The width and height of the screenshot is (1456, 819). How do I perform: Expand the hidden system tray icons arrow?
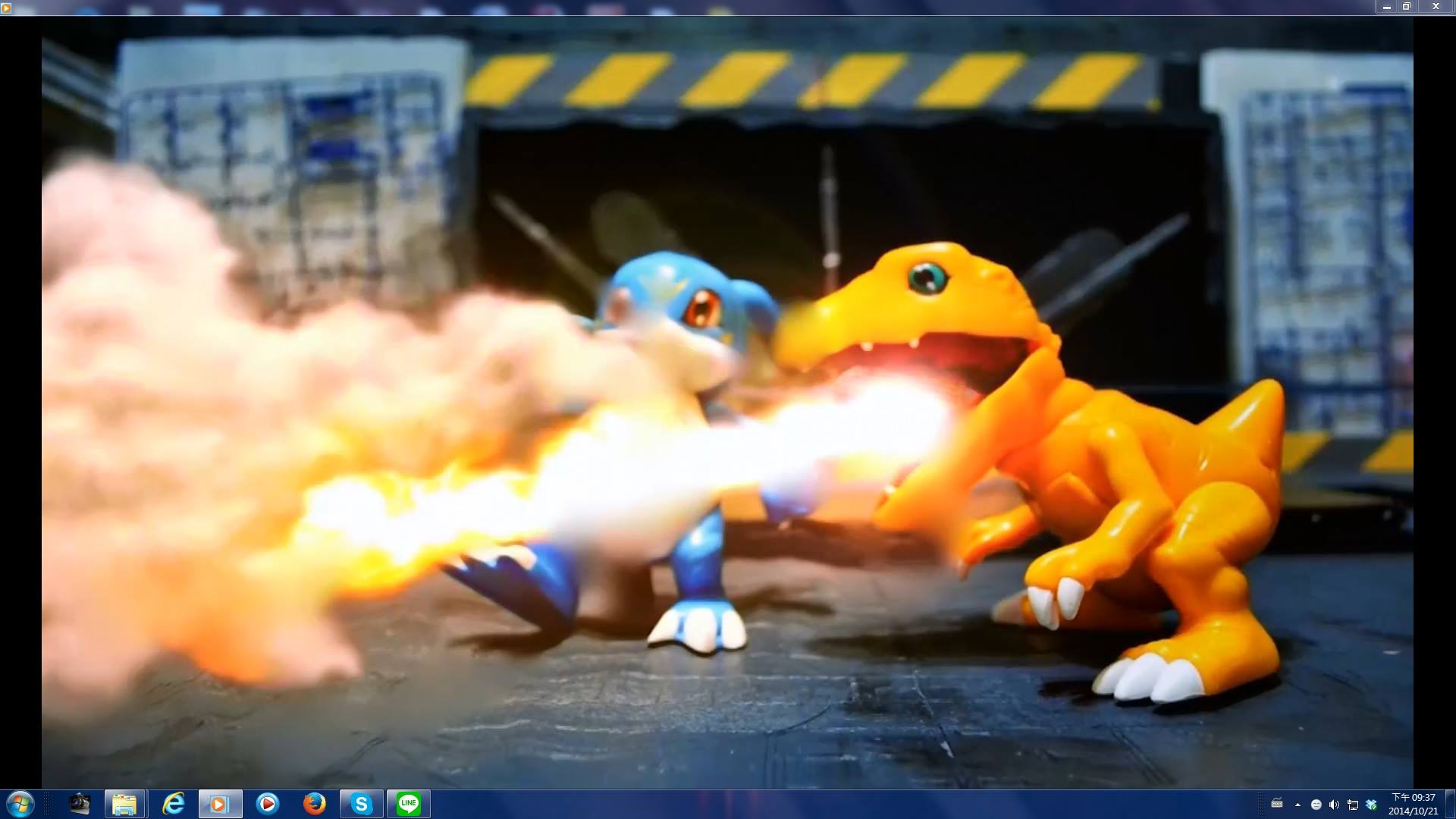click(1298, 805)
